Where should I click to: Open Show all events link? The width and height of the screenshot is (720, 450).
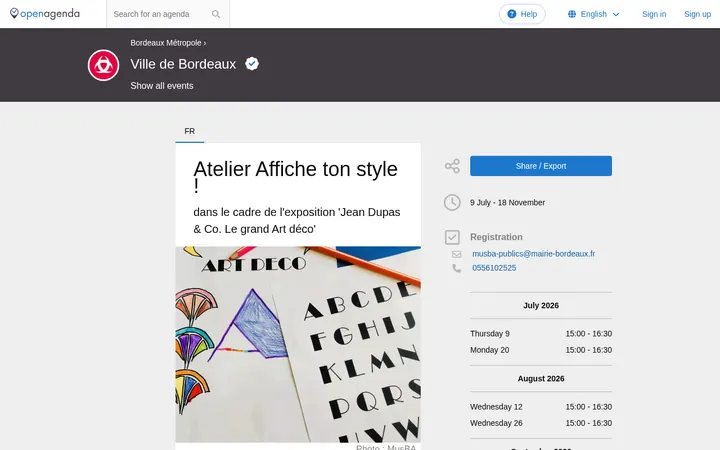(162, 86)
